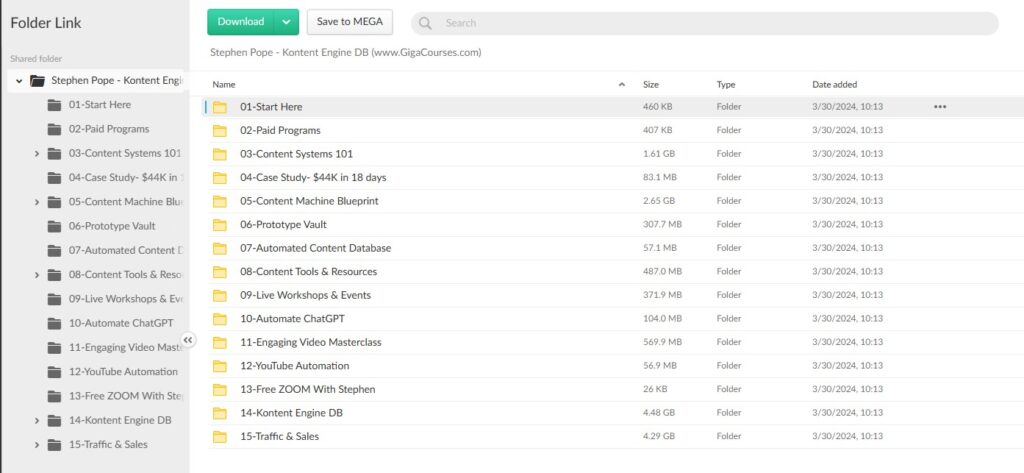Click folder icon of 10-Automate ChatGPT row
Screen dimensions: 1024x473
(x=220, y=319)
